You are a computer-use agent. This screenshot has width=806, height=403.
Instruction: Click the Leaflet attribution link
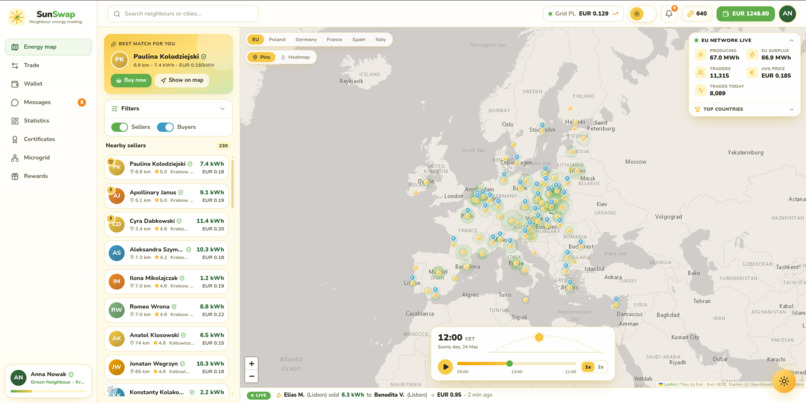pos(670,384)
